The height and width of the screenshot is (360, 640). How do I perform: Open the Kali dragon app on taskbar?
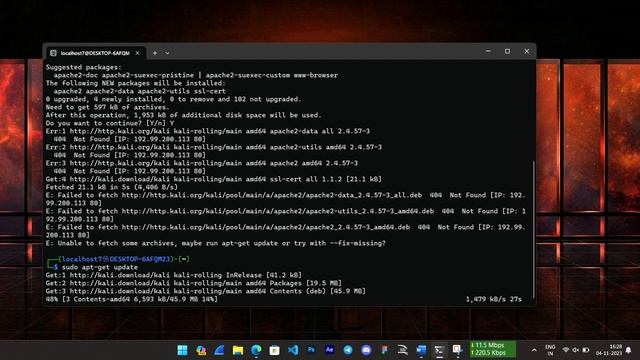point(403,350)
